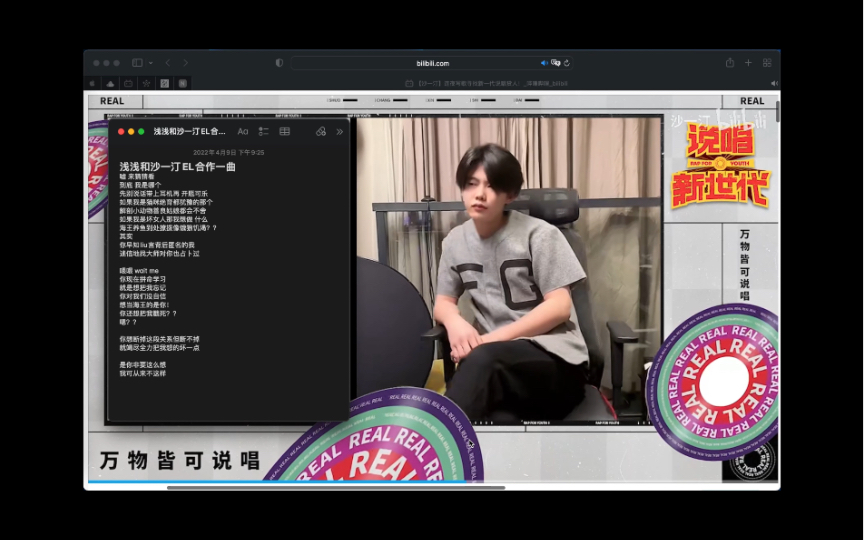Click the translate icon in address bar
Image resolution: width=864 pixels, height=540 pixels.
pyautogui.click(x=555, y=63)
